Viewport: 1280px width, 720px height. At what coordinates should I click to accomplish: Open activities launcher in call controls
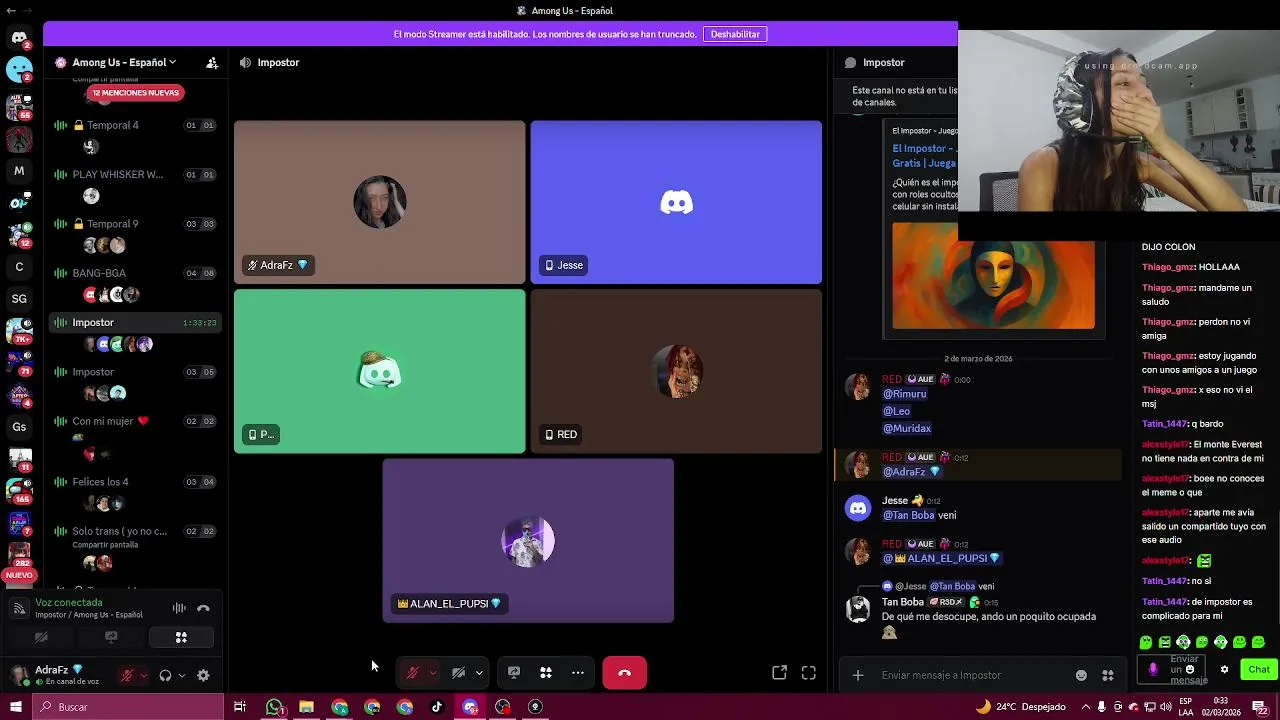pos(546,673)
